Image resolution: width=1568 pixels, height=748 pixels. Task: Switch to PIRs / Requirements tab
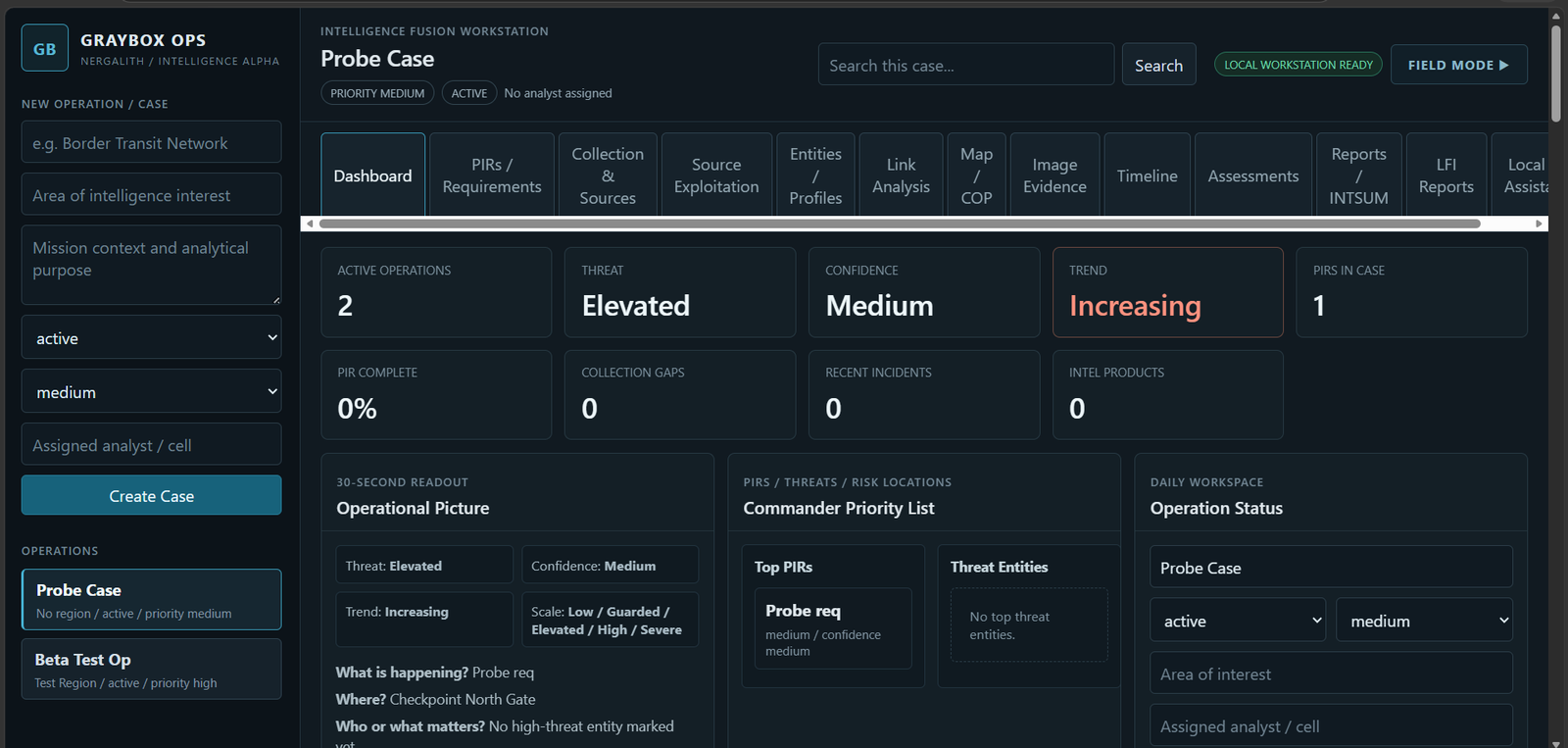coord(492,175)
